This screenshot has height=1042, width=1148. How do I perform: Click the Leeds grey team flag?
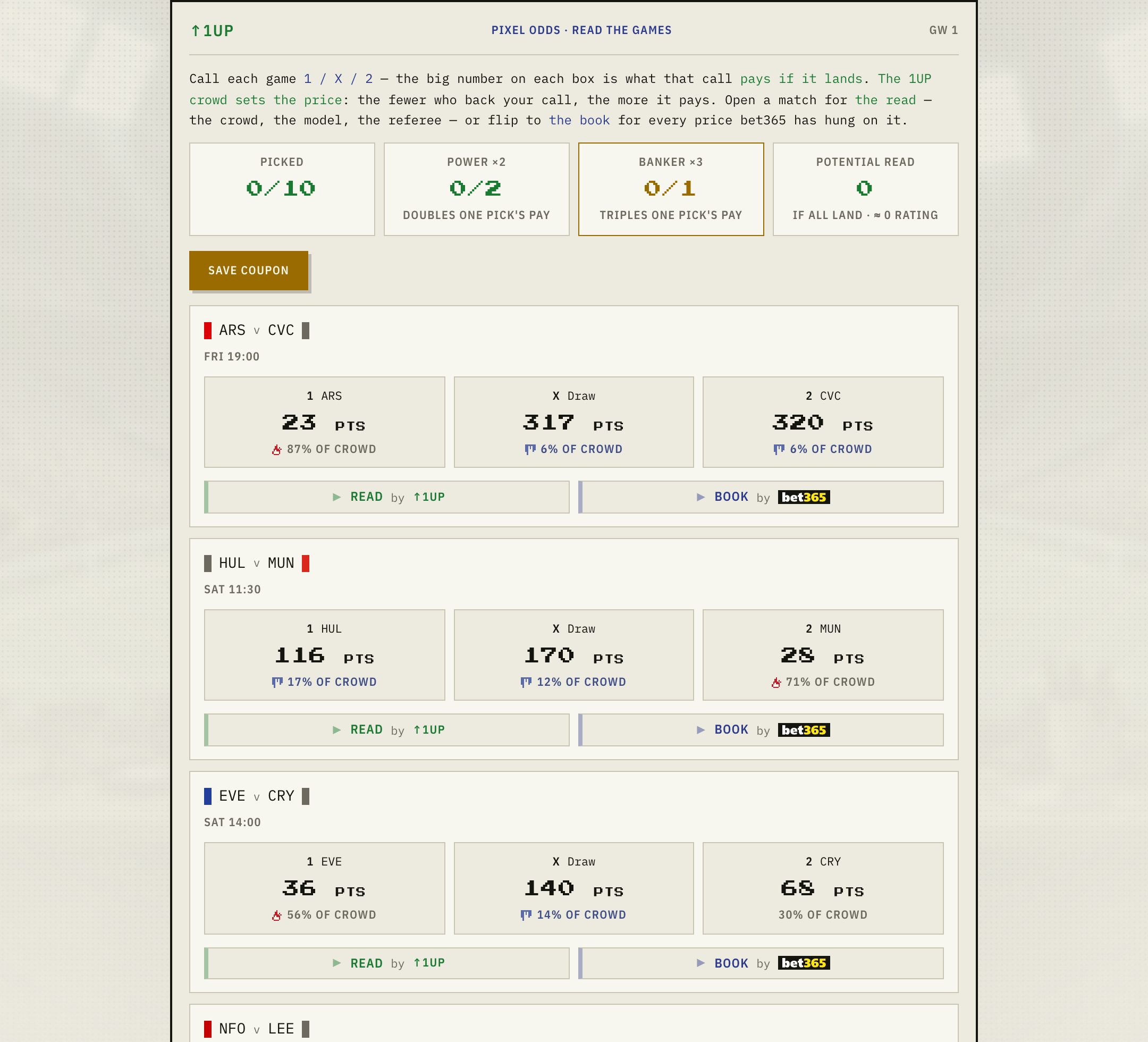(x=306, y=1029)
